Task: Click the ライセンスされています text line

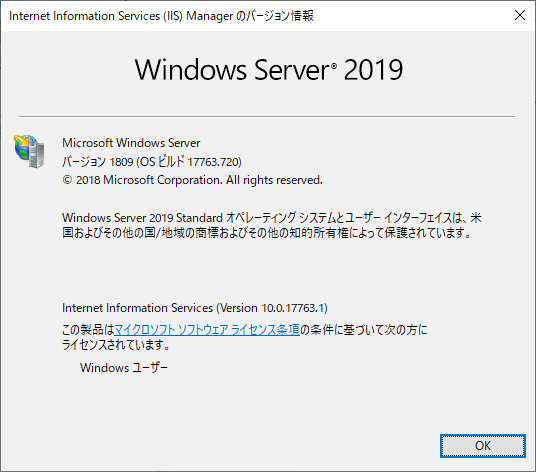Action: click(116, 345)
